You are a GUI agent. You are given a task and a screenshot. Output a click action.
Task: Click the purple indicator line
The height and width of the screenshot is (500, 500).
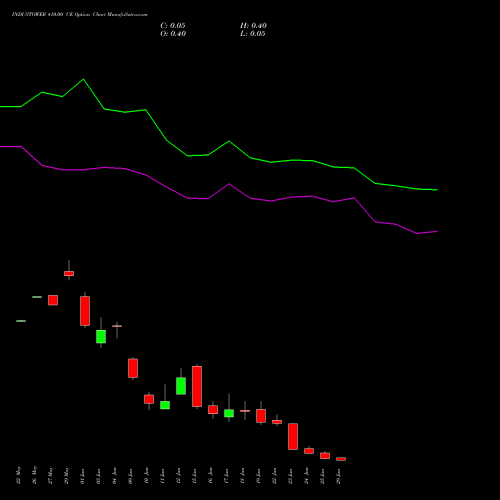coord(219,191)
